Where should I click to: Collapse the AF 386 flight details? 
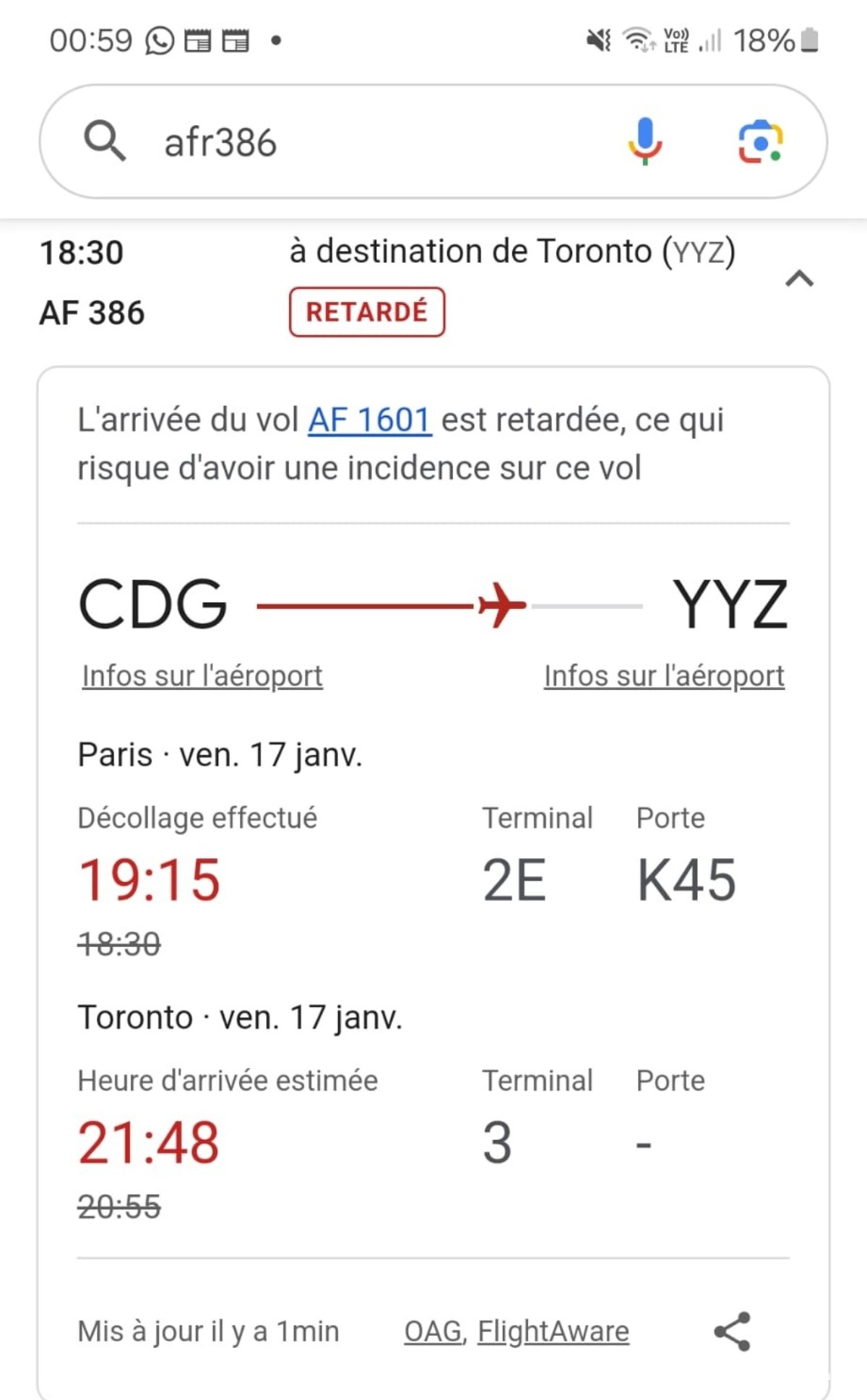click(799, 279)
